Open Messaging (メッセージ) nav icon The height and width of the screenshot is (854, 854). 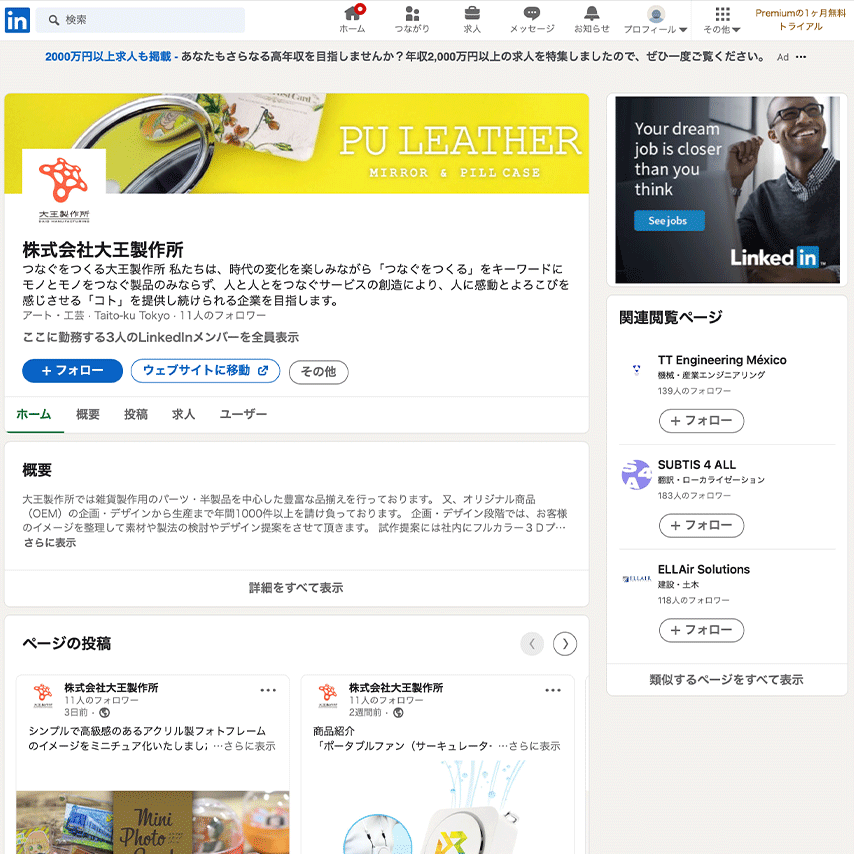tap(532, 19)
